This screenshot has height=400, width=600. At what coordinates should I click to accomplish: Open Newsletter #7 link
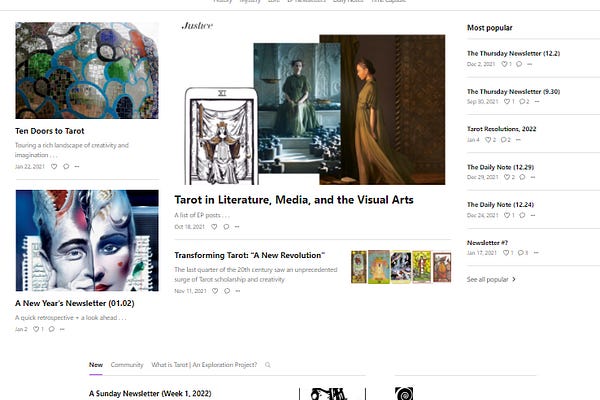coord(487,243)
